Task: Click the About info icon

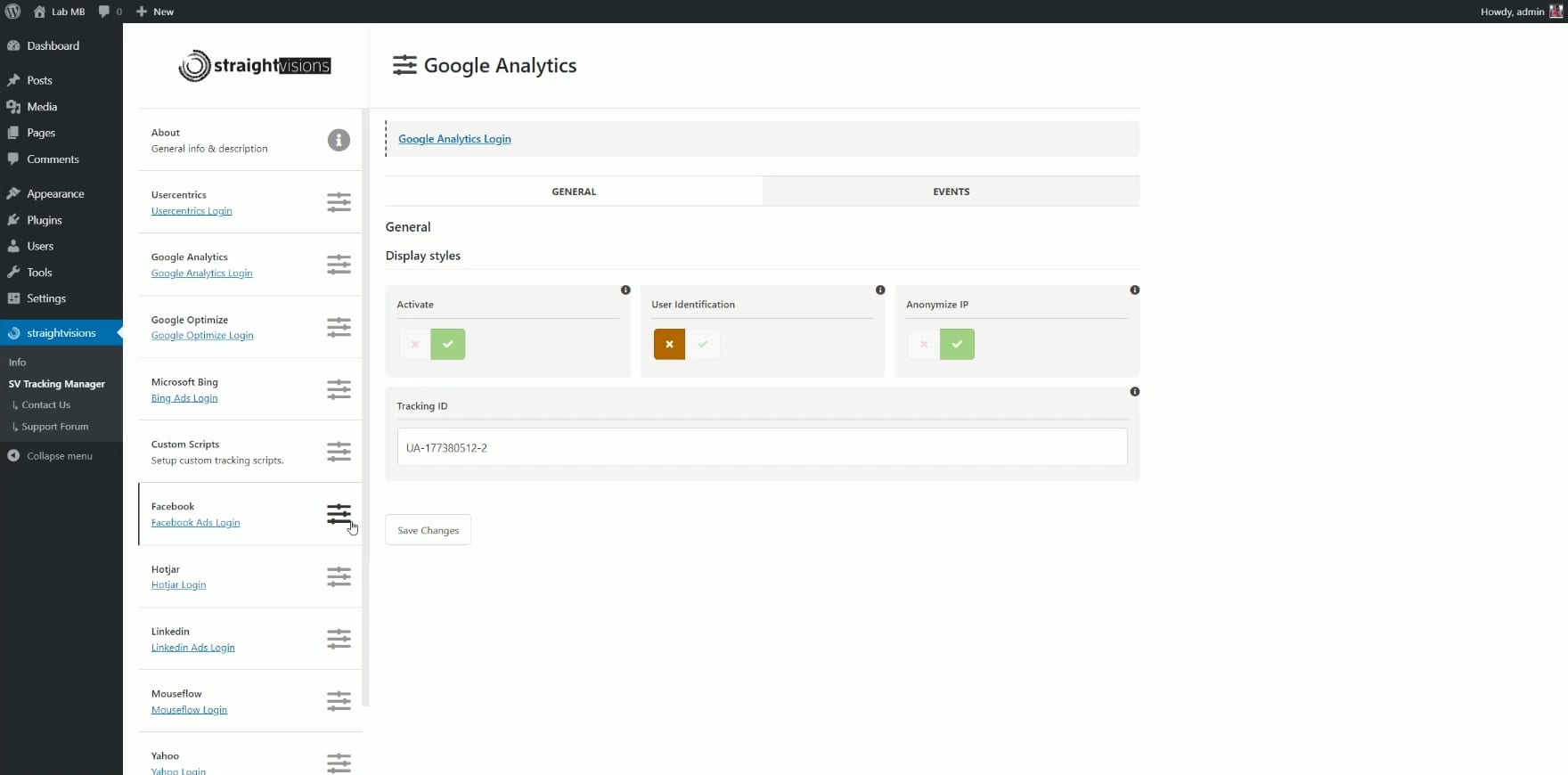Action: pyautogui.click(x=339, y=140)
